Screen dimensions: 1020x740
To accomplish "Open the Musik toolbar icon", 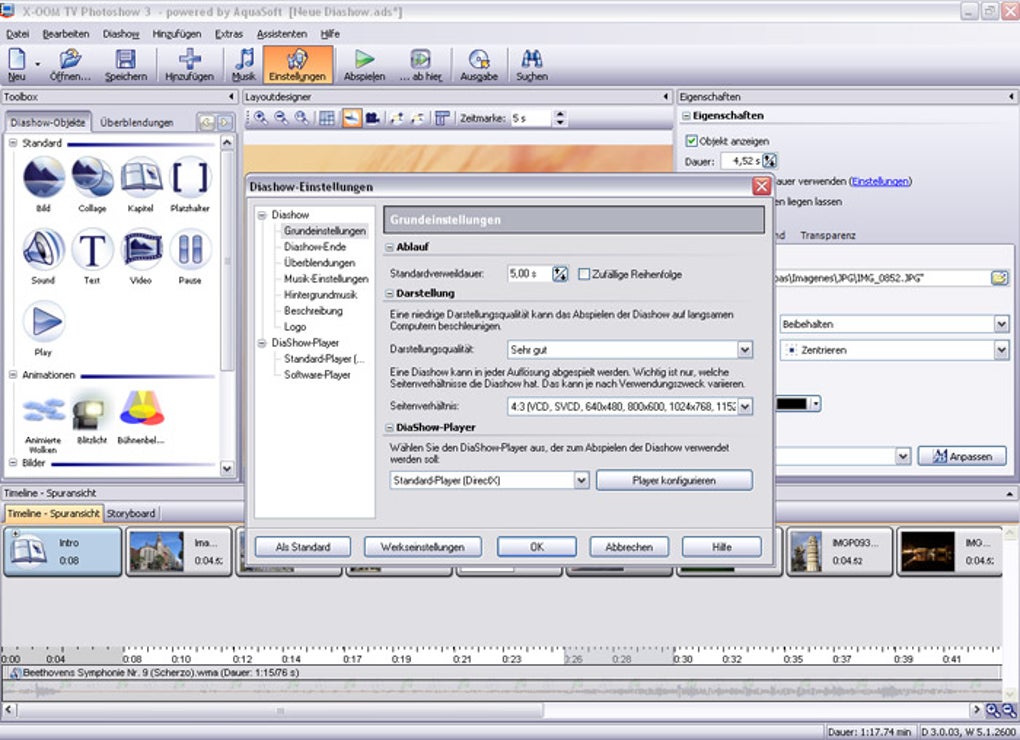I will (244, 60).
